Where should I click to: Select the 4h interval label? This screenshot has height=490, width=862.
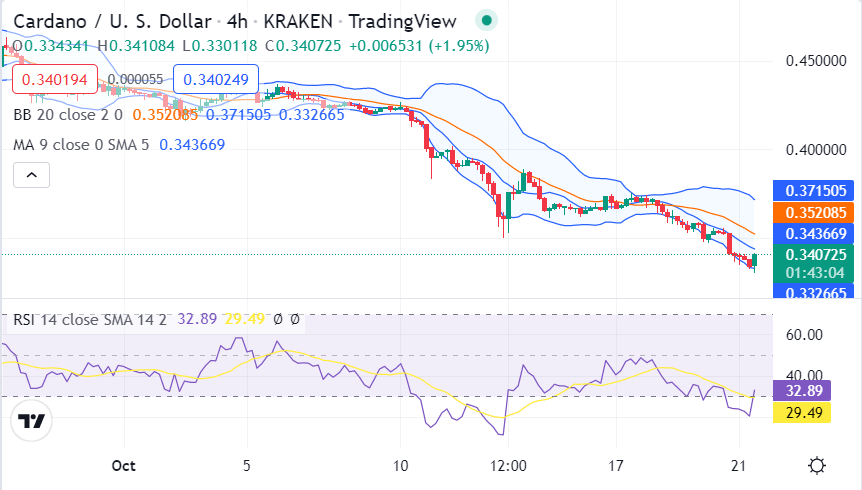tap(237, 21)
